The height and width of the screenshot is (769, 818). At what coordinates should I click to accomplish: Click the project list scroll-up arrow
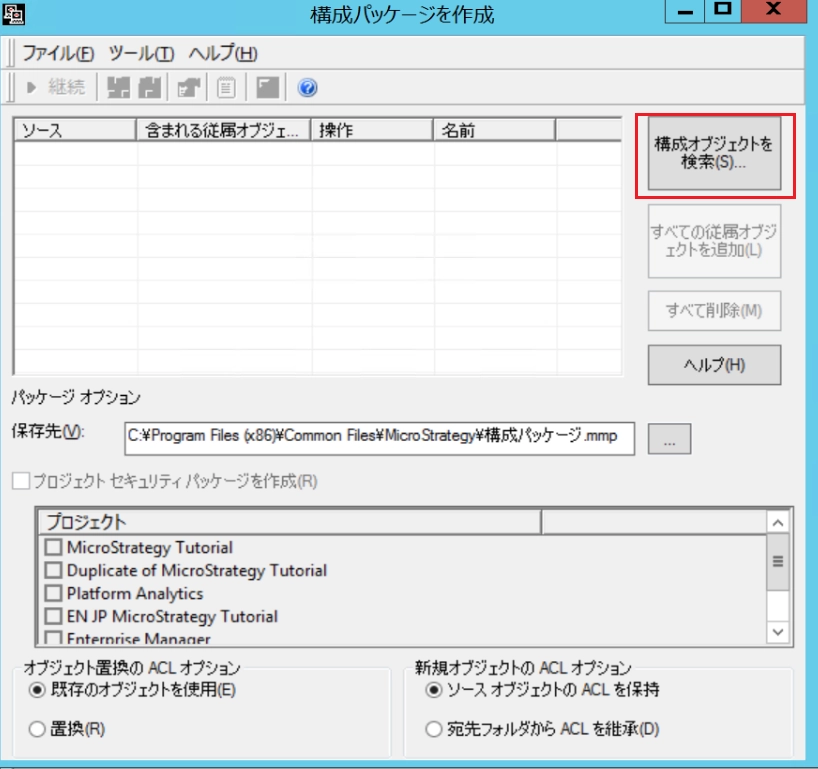click(778, 522)
